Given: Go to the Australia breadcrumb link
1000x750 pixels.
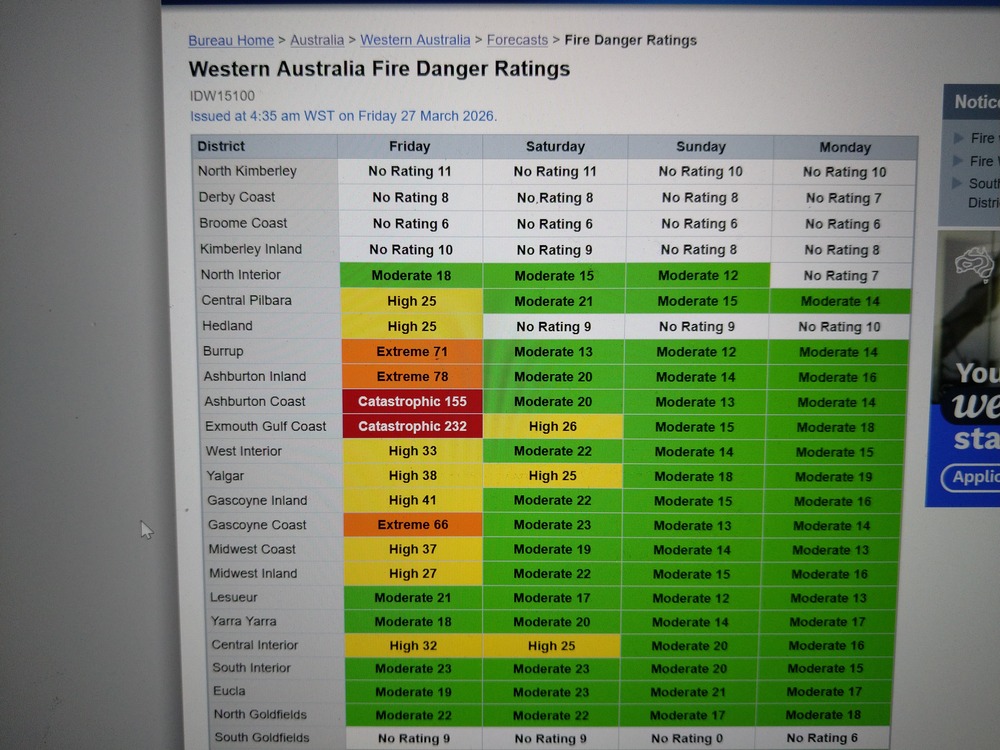Looking at the screenshot, I should point(317,40).
